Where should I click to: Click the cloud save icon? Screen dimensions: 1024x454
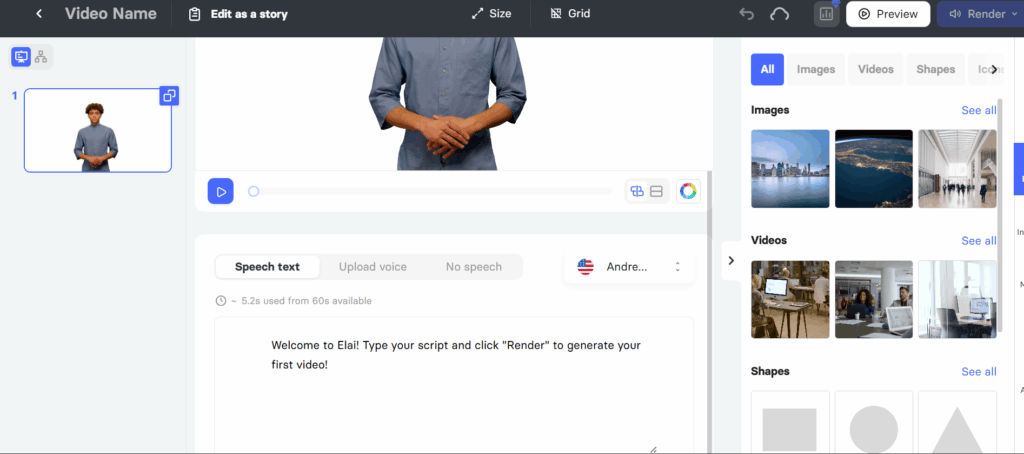point(780,14)
